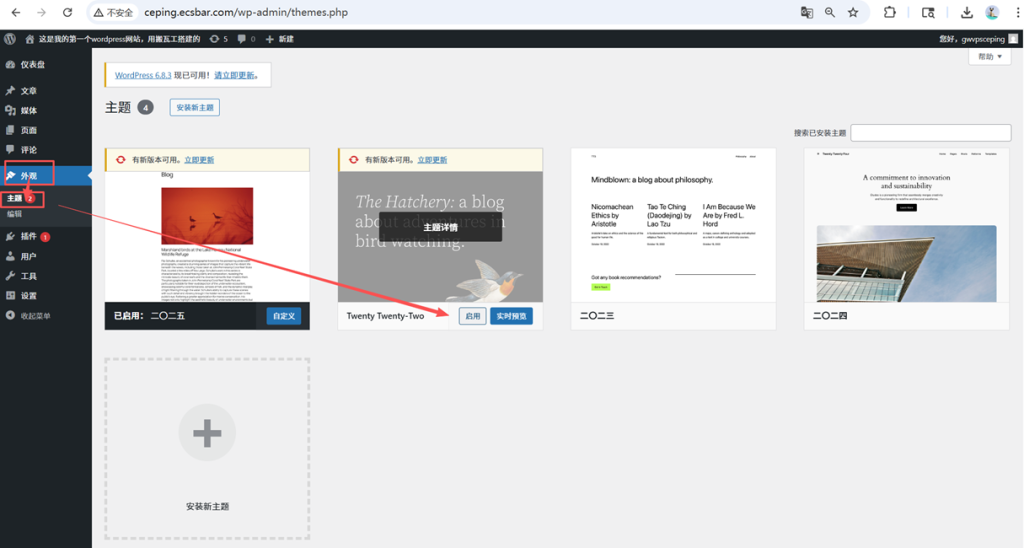Click 实时预览 live preview button
This screenshot has height=548, width=1024.
pyautogui.click(x=511, y=316)
